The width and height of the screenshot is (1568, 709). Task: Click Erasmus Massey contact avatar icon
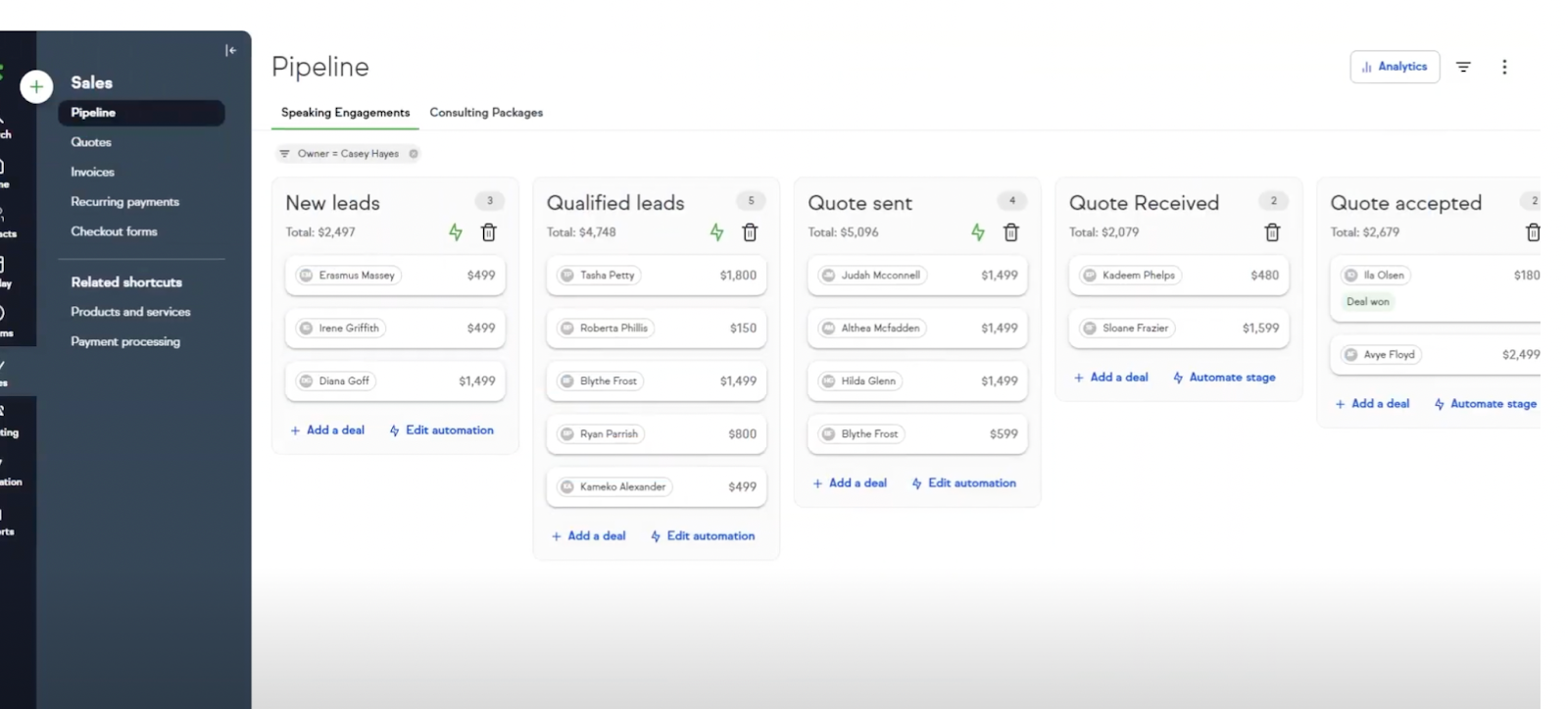[306, 276]
